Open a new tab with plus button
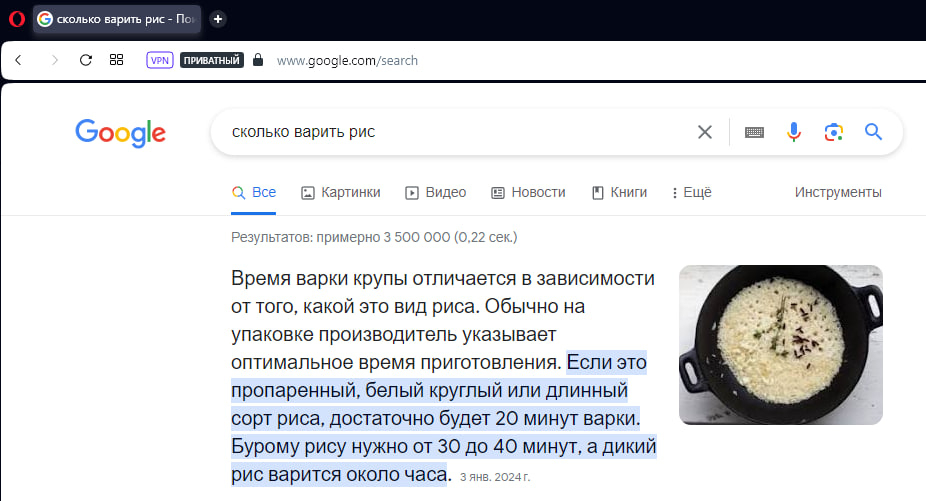The height and width of the screenshot is (501, 926). (x=218, y=19)
